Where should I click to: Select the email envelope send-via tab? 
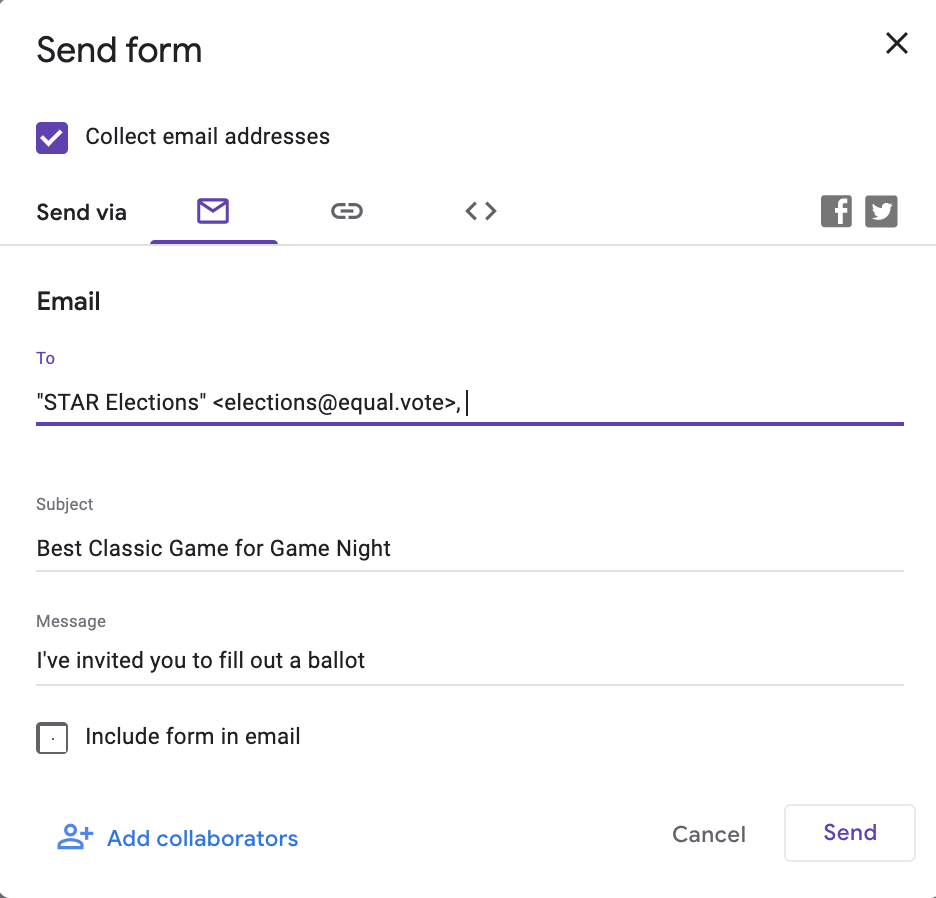[213, 211]
